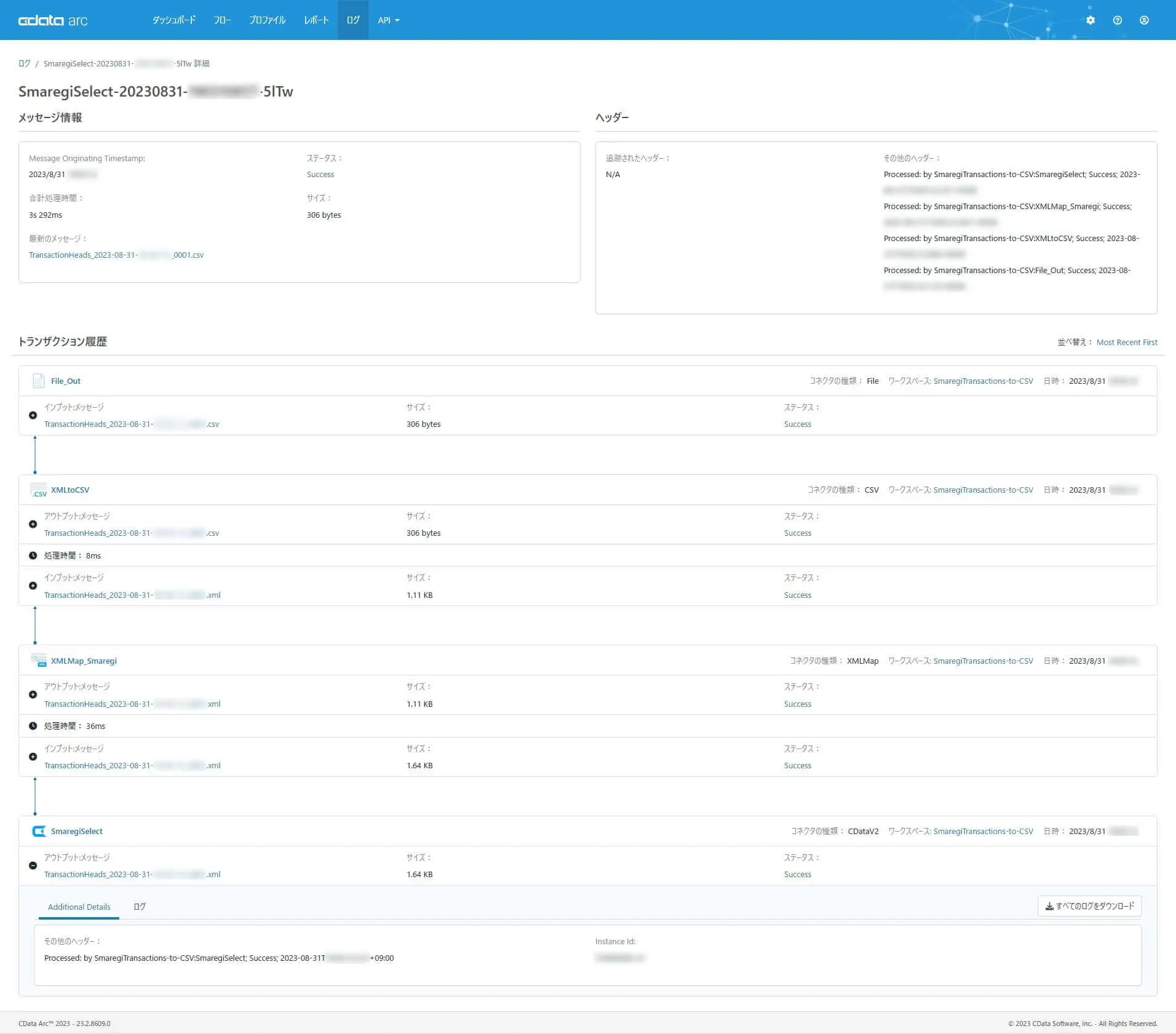Expand the File_Out input message details
The height and width of the screenshot is (1034, 1176).
coord(33,415)
